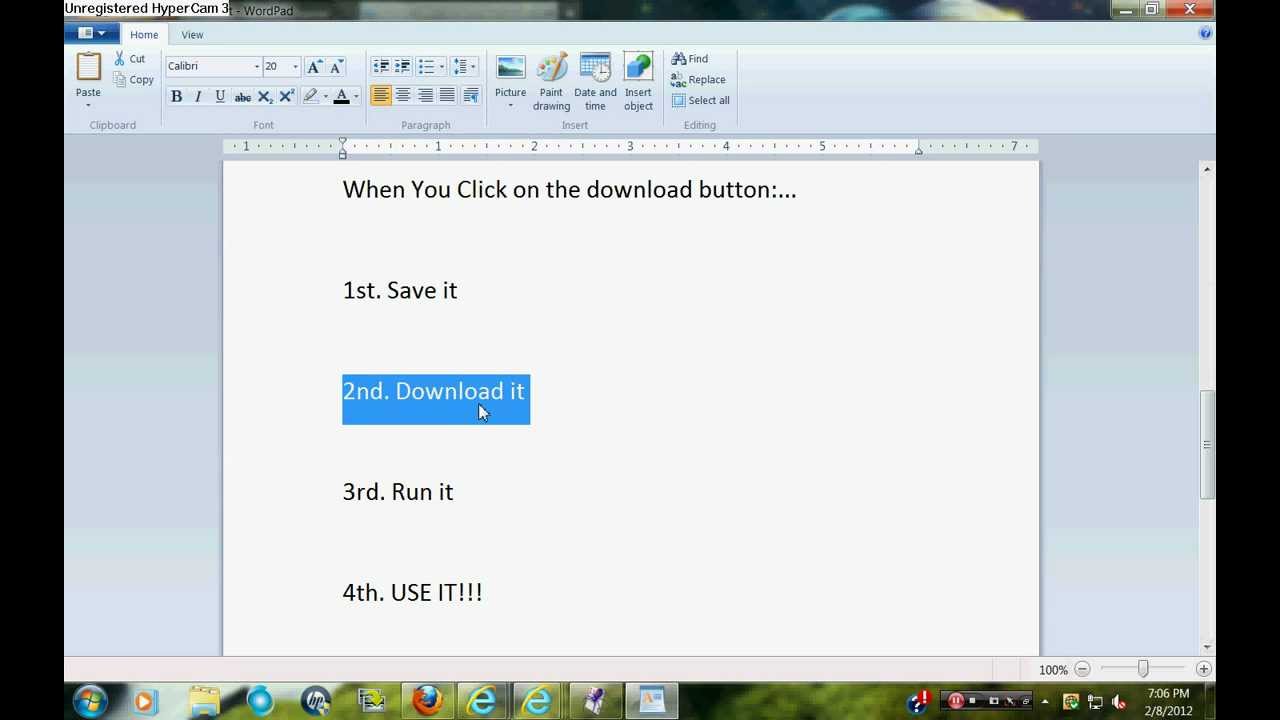1280x720 pixels.
Task: Expand the font size dropdown
Action: click(295, 67)
